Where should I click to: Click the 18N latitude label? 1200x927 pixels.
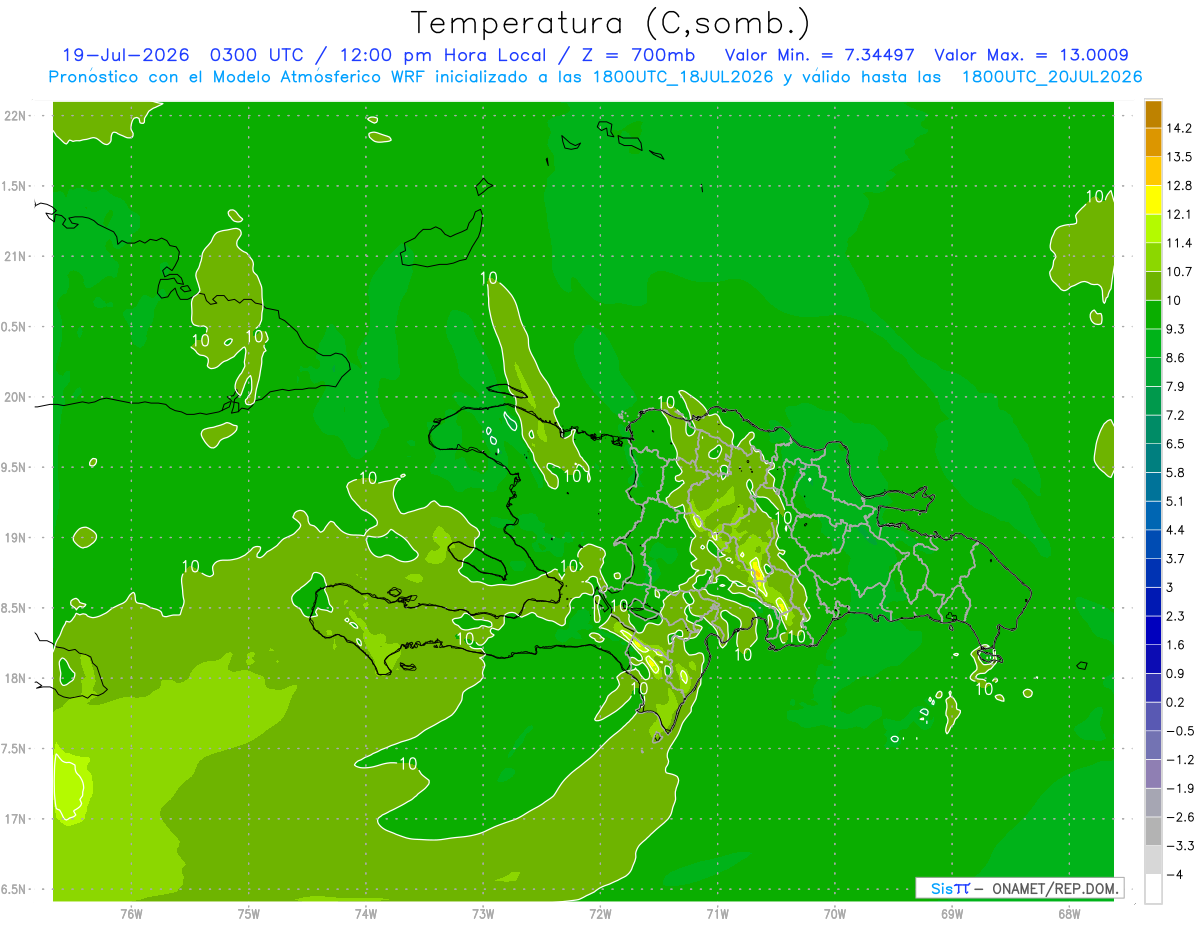pos(15,678)
